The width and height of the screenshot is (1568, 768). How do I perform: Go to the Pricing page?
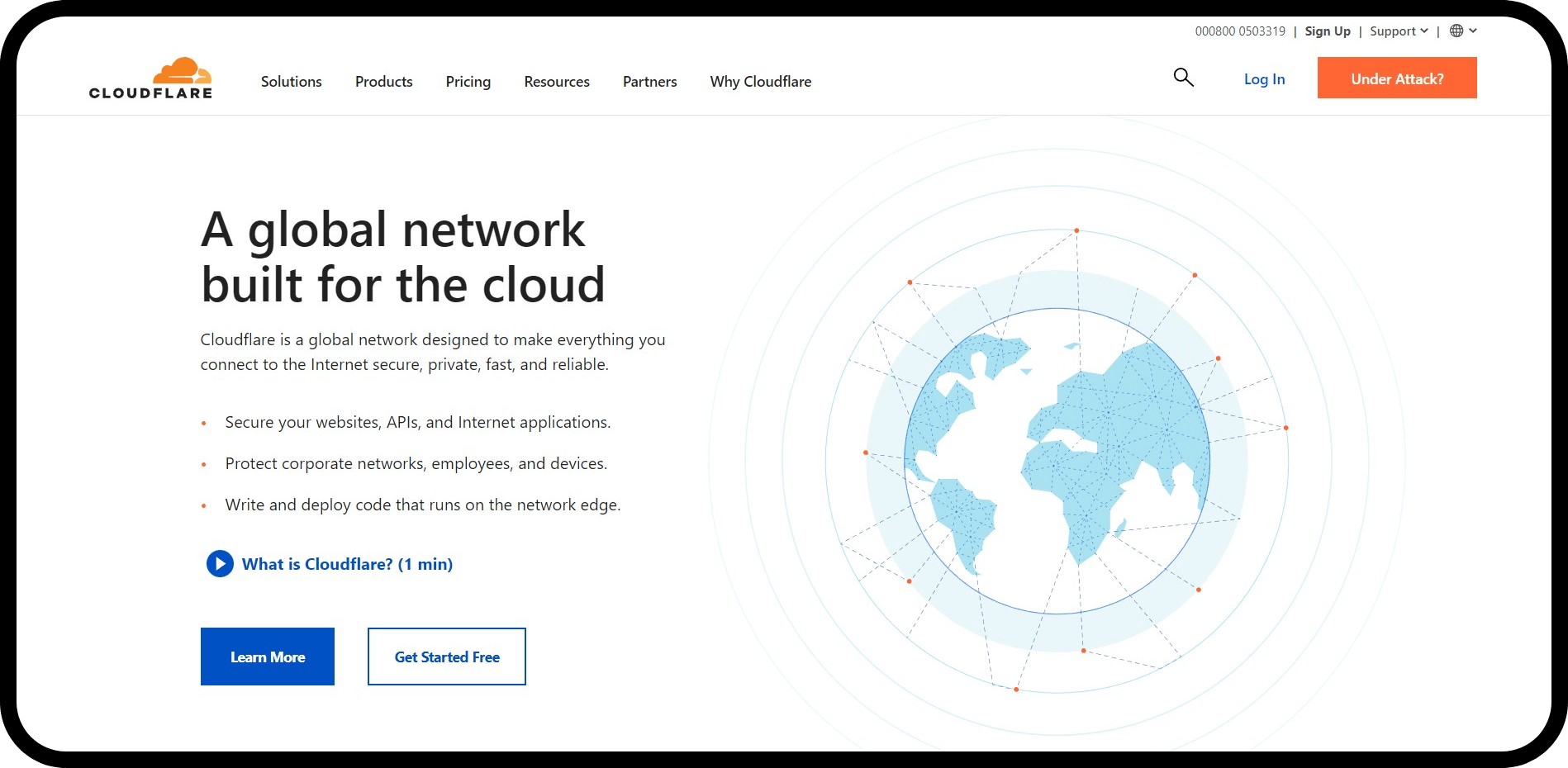(468, 82)
